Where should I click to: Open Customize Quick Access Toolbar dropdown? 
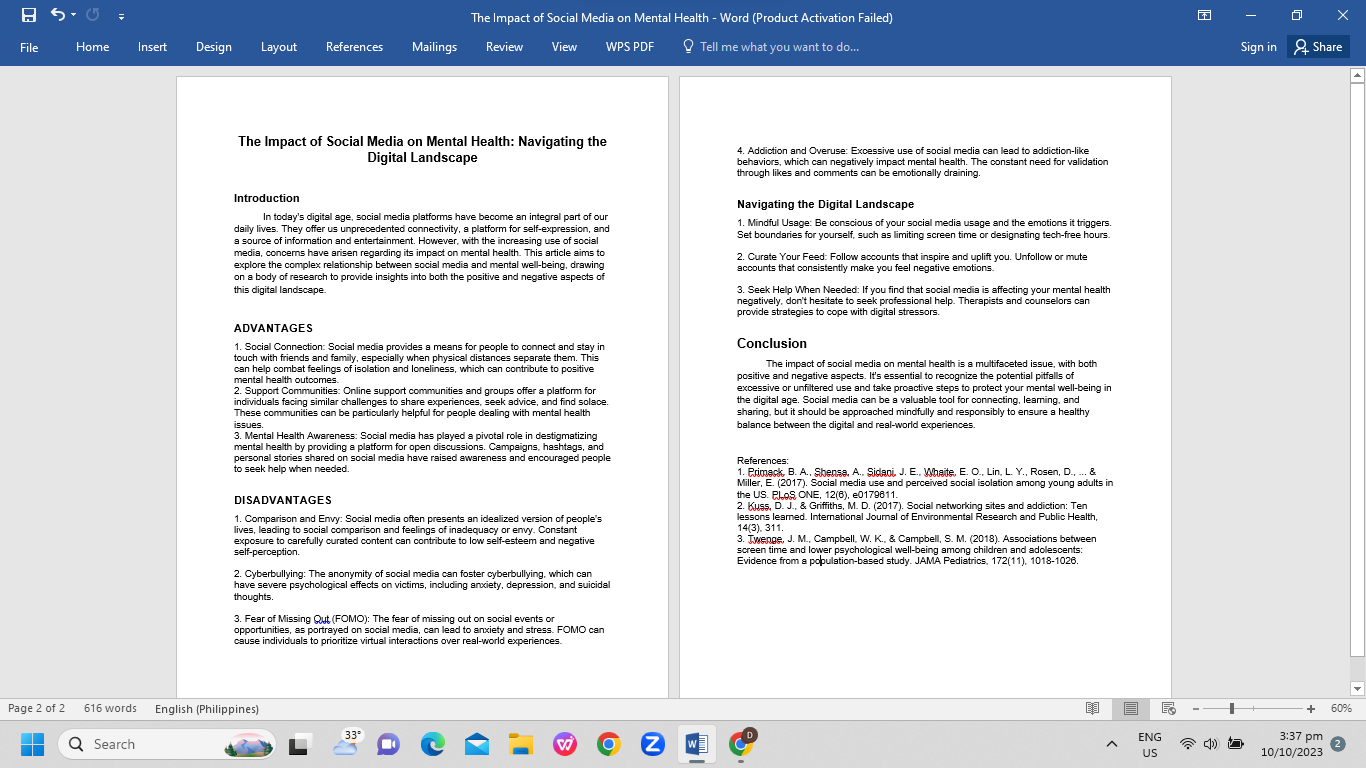click(x=121, y=17)
